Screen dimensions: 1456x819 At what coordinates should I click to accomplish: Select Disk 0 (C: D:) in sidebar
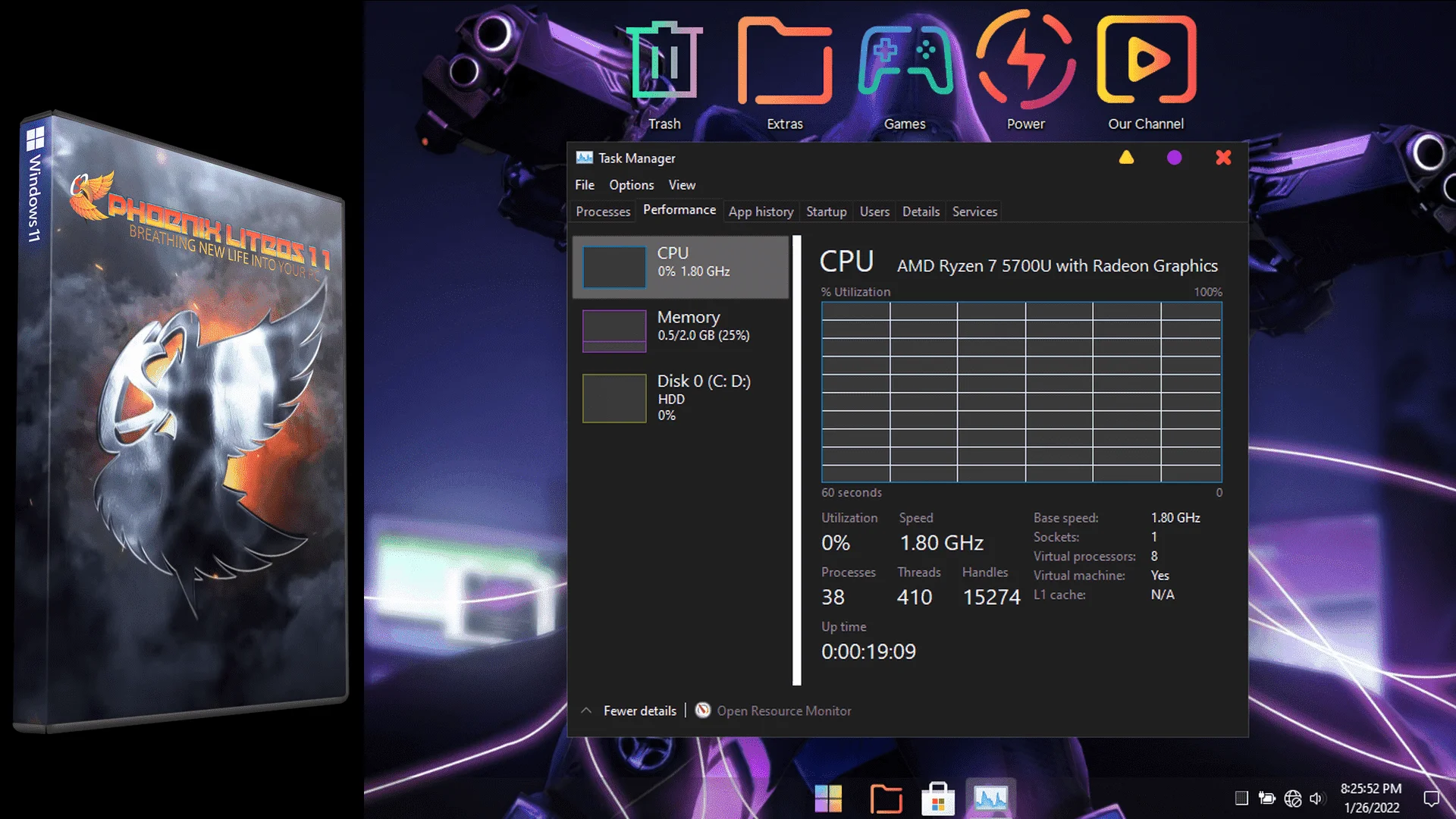(681, 398)
